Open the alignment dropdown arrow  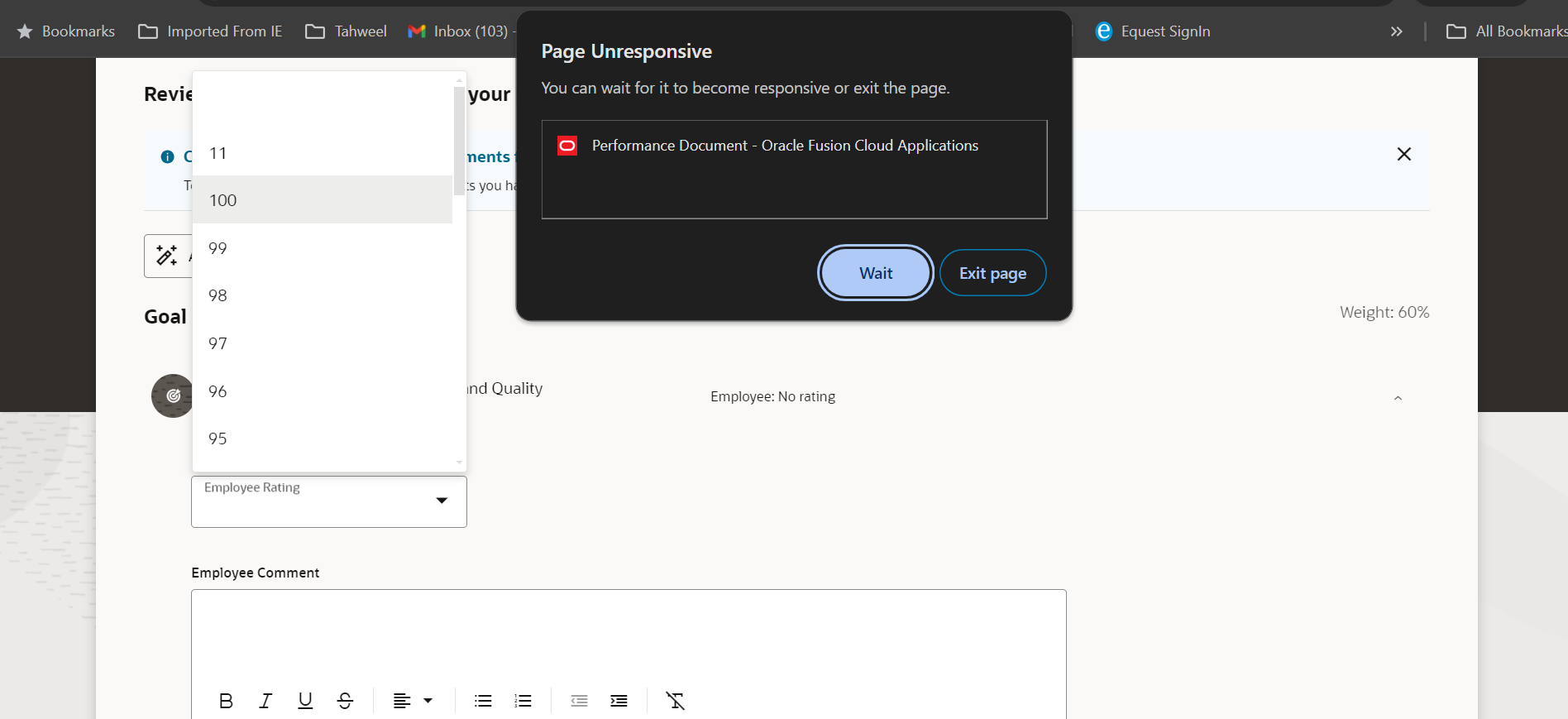(x=428, y=701)
